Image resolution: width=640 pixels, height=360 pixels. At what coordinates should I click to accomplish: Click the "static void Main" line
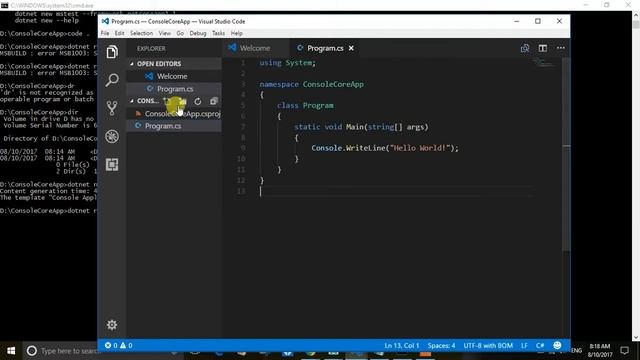pyautogui.click(x=361, y=127)
